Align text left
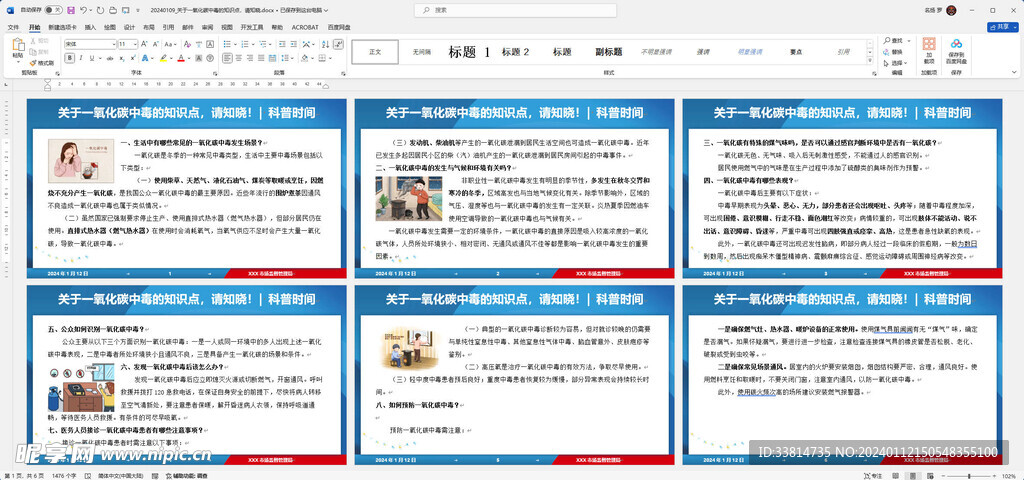The image size is (1024, 480). pos(227,58)
